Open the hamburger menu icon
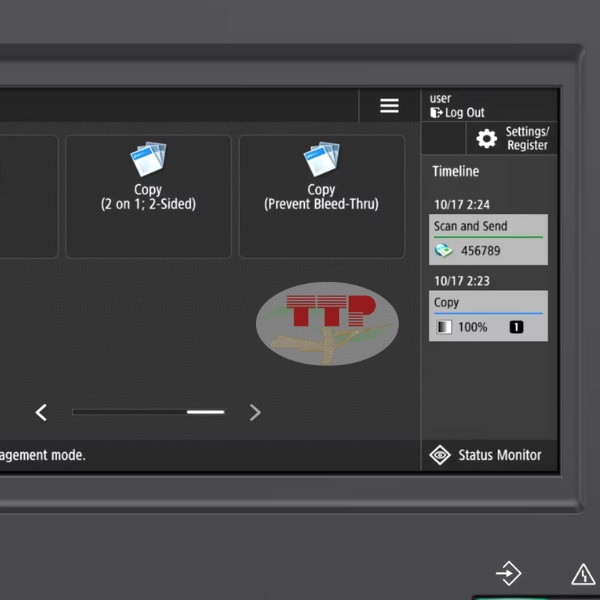 [389, 106]
